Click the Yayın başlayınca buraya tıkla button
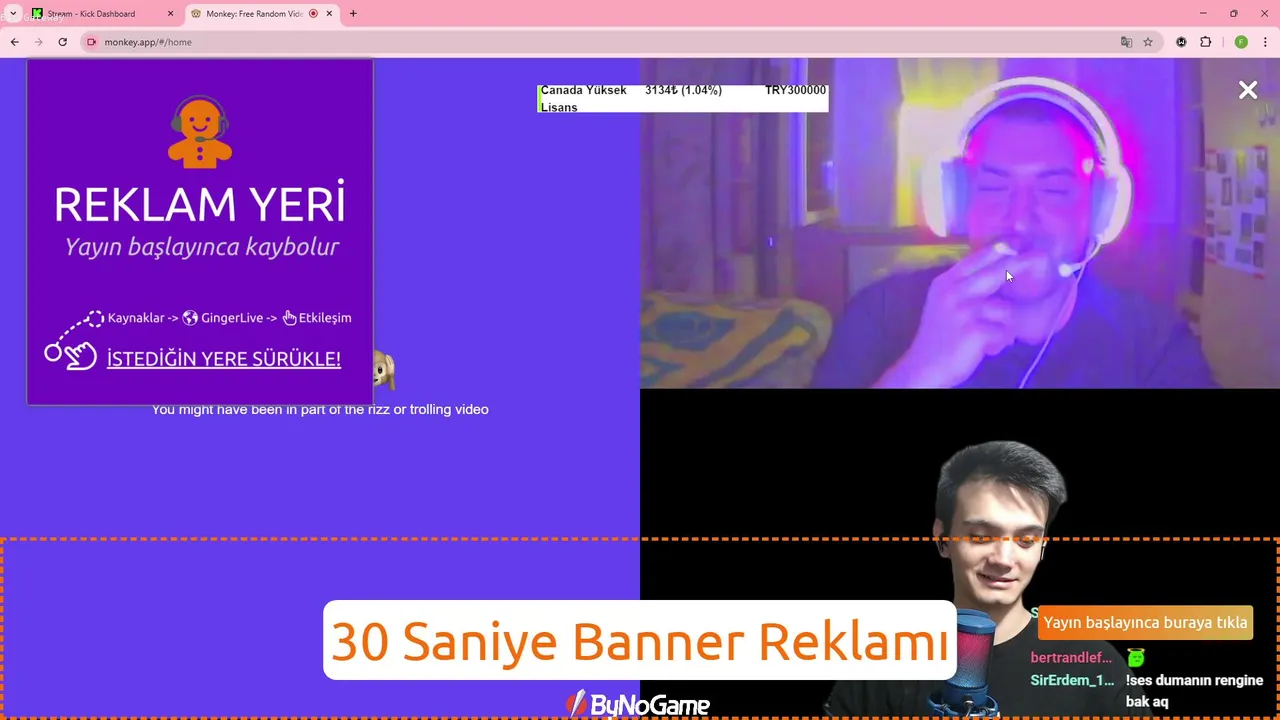The width and height of the screenshot is (1280, 720). (x=1146, y=622)
